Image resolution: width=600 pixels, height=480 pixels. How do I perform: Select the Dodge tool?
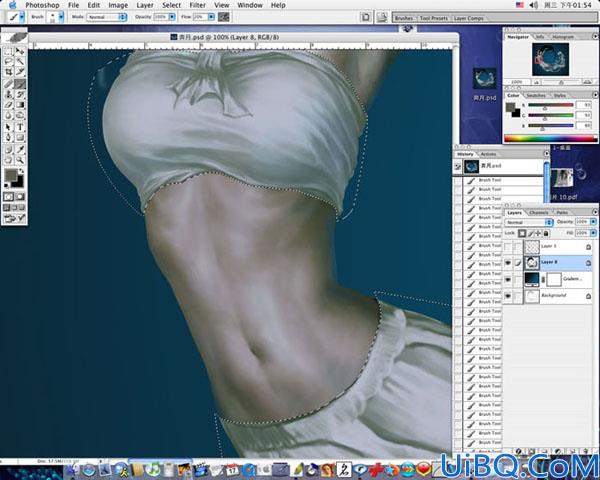coord(20,115)
